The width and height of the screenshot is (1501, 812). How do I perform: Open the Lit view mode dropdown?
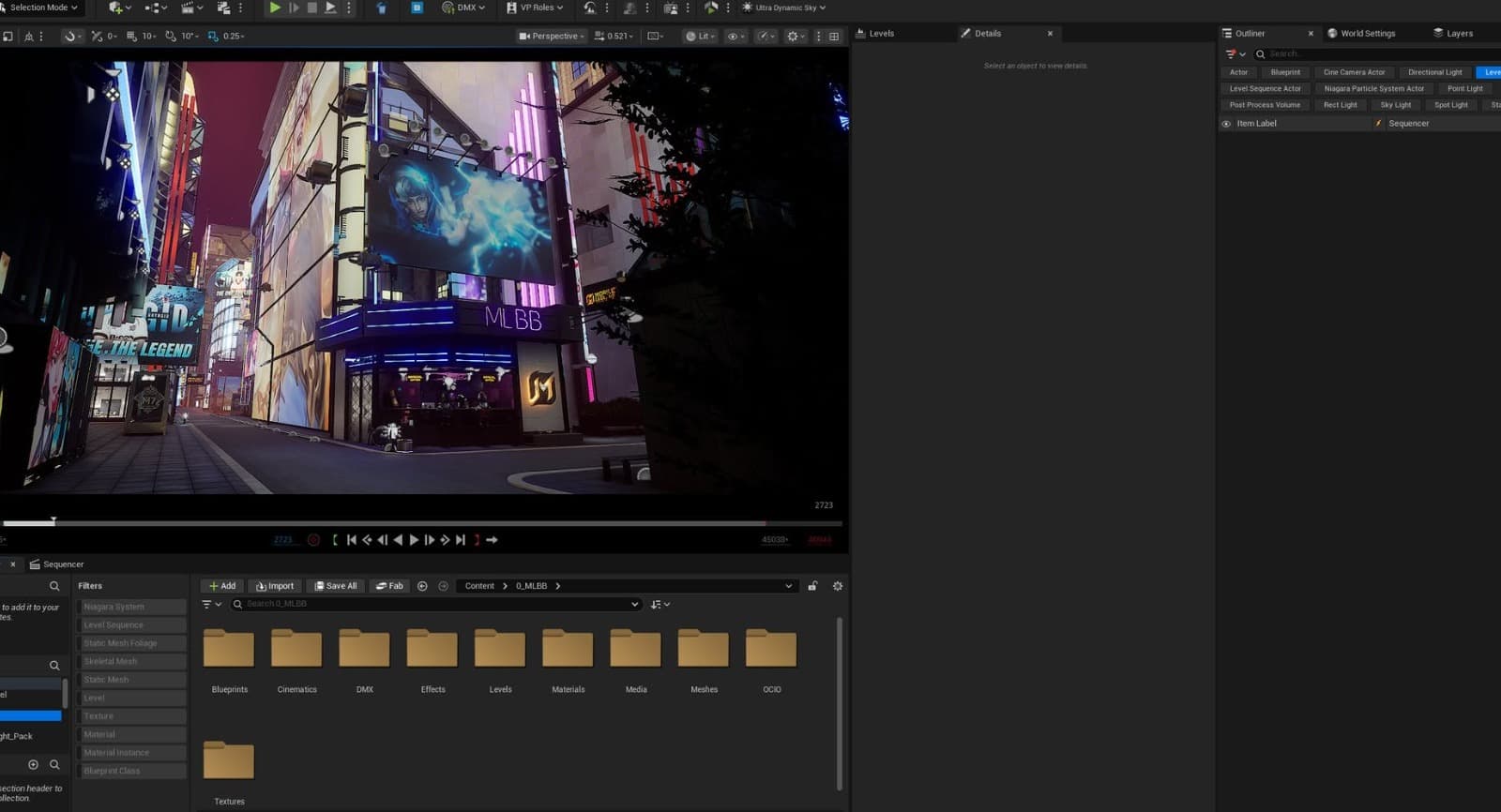coord(700,37)
